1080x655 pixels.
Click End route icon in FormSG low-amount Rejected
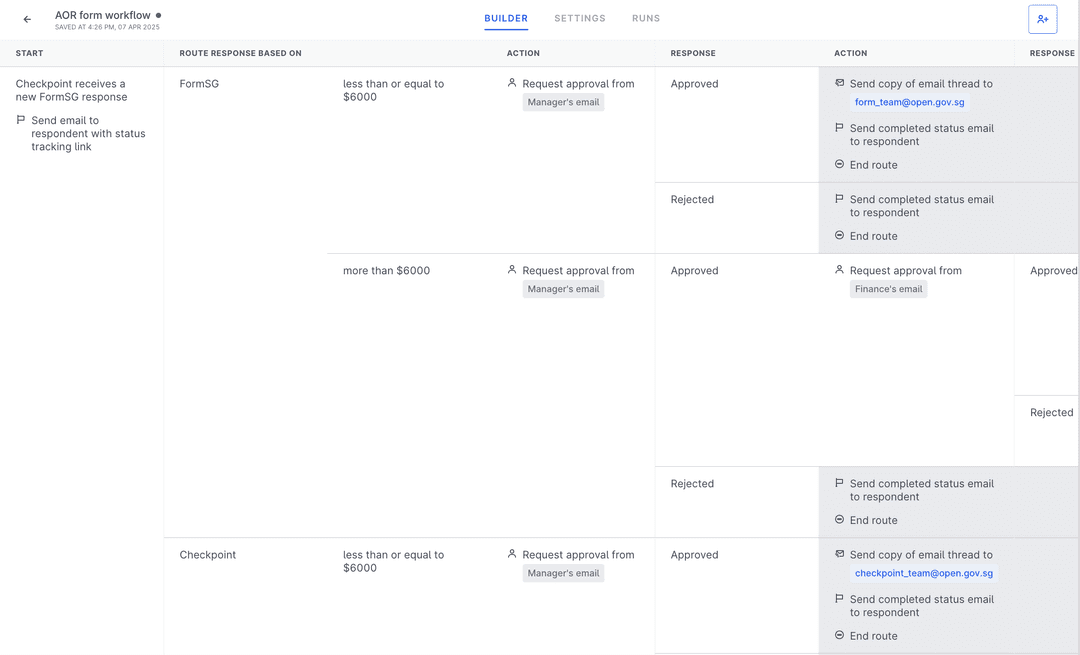839,235
